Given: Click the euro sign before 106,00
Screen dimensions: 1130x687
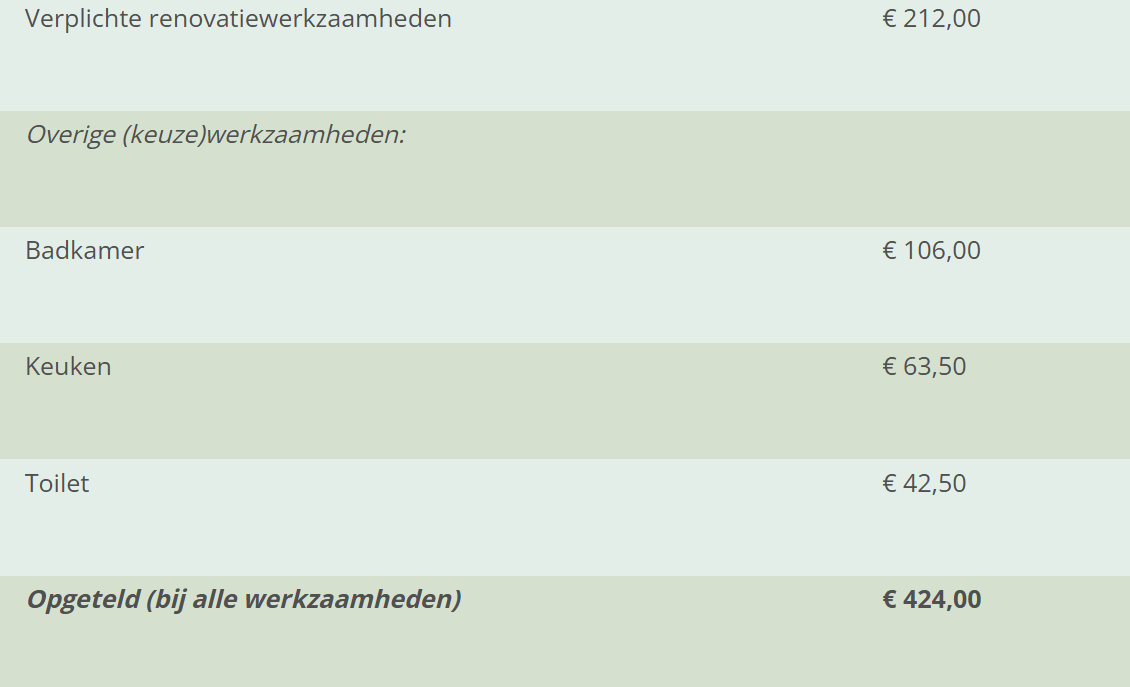Looking at the screenshot, I should click(x=890, y=251).
